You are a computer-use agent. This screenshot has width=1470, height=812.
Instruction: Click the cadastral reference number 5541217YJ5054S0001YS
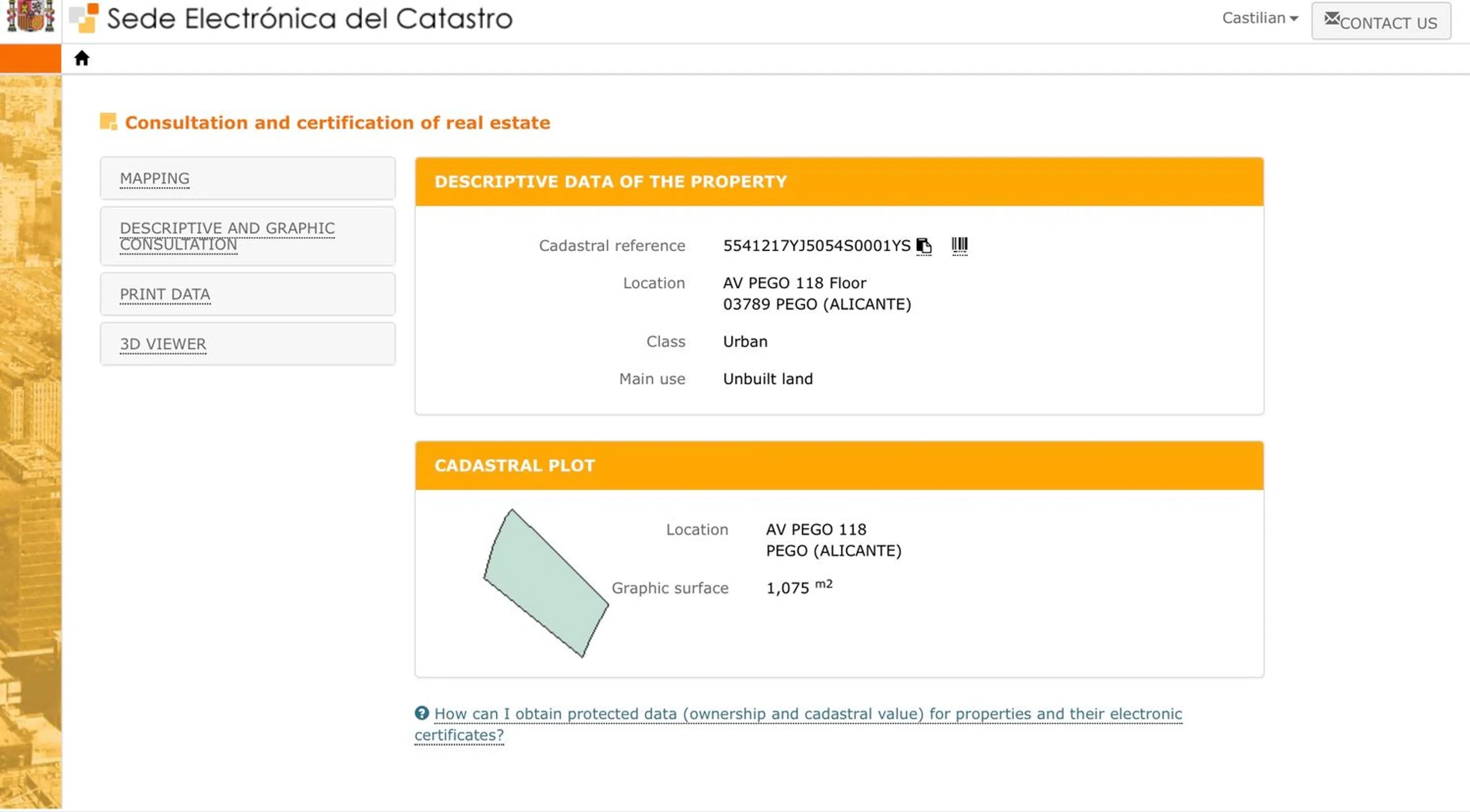pyautogui.click(x=816, y=246)
